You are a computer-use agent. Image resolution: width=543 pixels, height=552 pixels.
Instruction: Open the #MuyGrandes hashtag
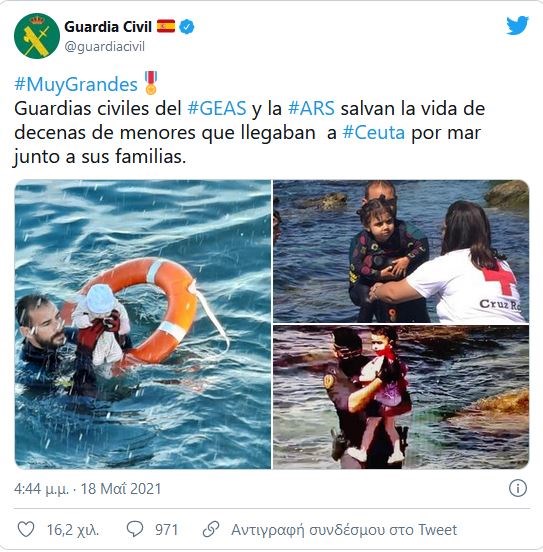76,84
